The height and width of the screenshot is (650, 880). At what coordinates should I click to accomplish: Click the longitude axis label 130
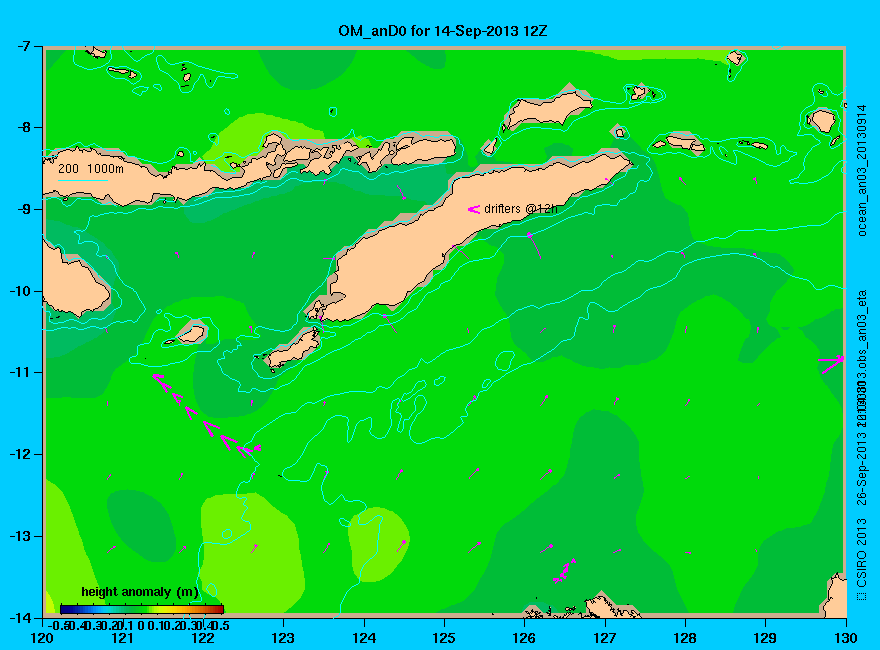[845, 638]
